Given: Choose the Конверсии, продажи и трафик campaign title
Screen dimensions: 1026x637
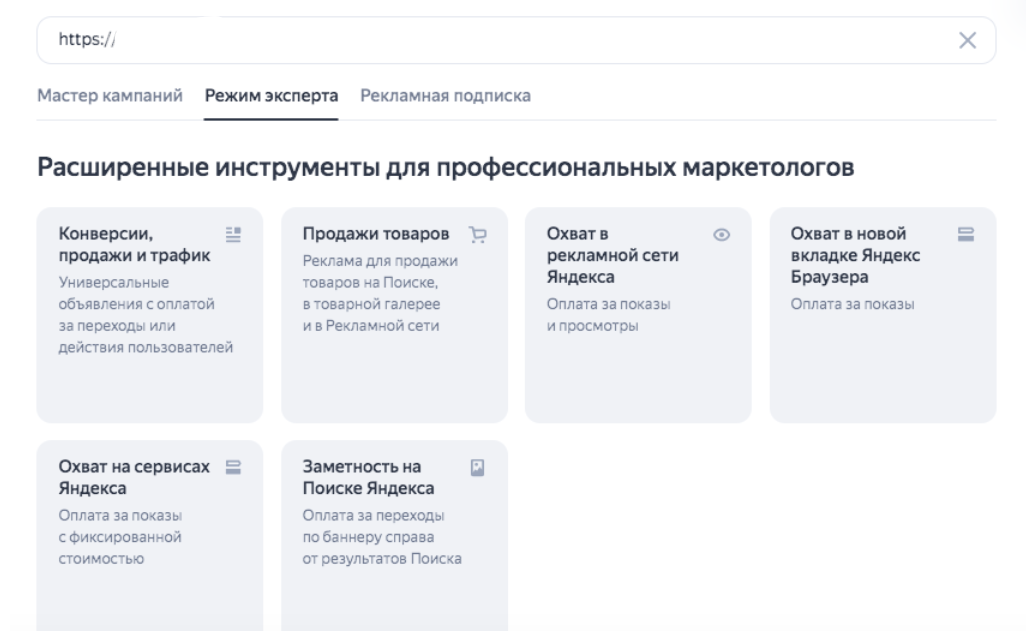Looking at the screenshot, I should [x=134, y=245].
